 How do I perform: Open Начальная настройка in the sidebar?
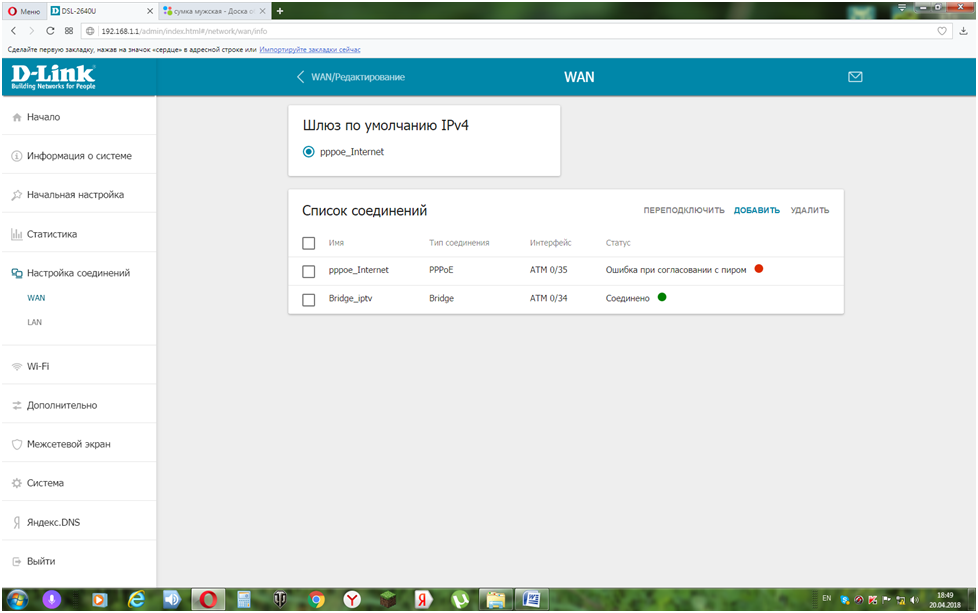click(x=79, y=195)
